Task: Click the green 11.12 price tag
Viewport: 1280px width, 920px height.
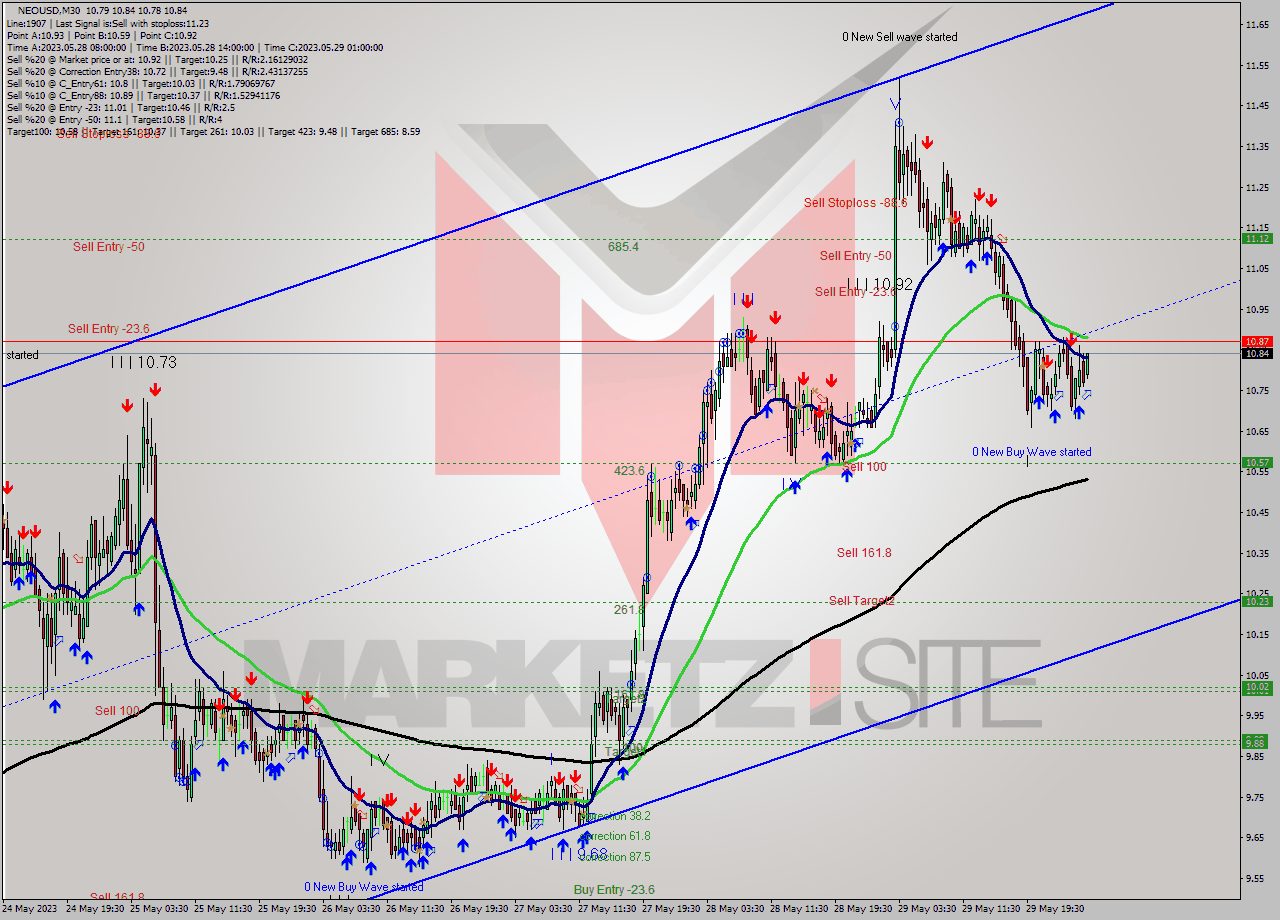Action: (1257, 238)
